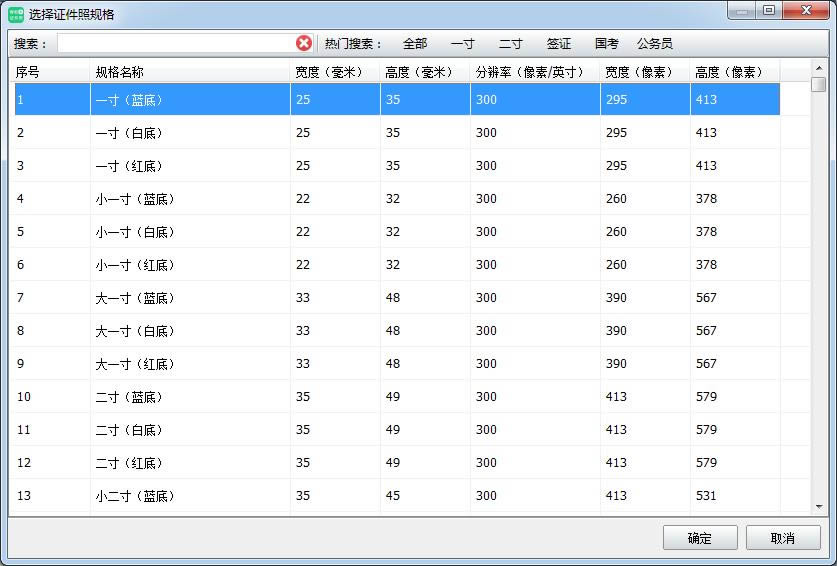
Task: Select row 小一寸（红底）
Action: (x=397, y=265)
